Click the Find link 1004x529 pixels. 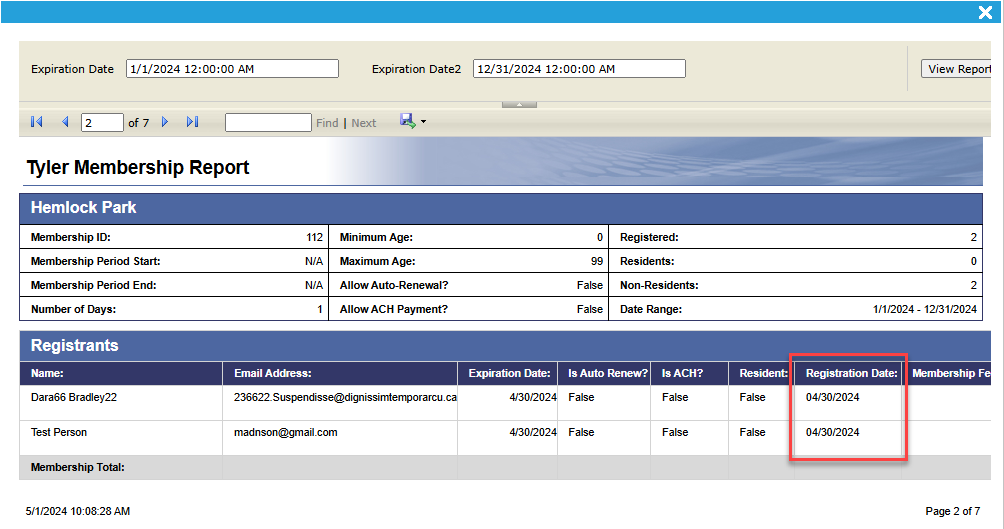[x=327, y=123]
